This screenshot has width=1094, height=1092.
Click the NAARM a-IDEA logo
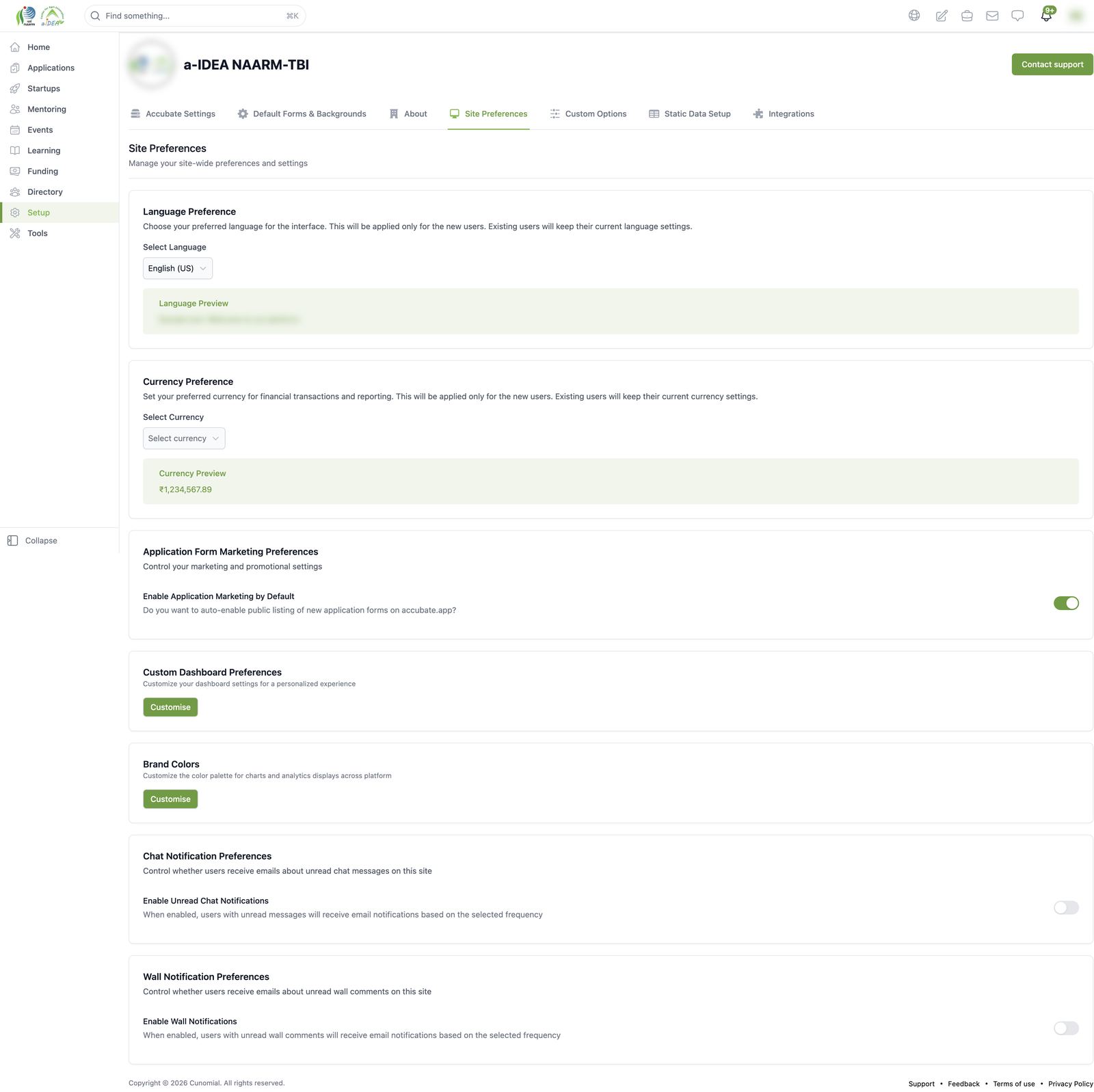(x=40, y=16)
